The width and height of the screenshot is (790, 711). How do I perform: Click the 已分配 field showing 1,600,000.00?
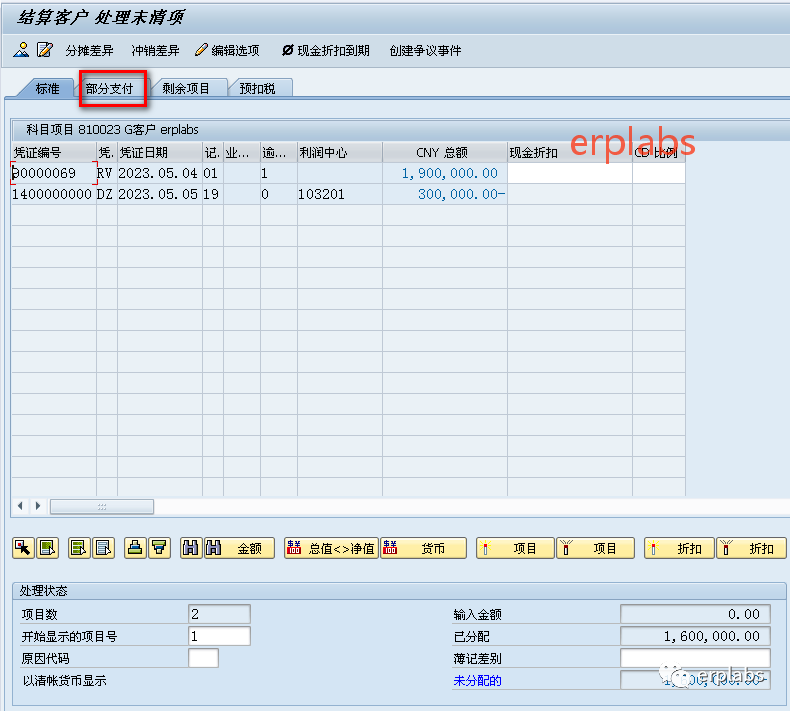pyautogui.click(x=695, y=636)
